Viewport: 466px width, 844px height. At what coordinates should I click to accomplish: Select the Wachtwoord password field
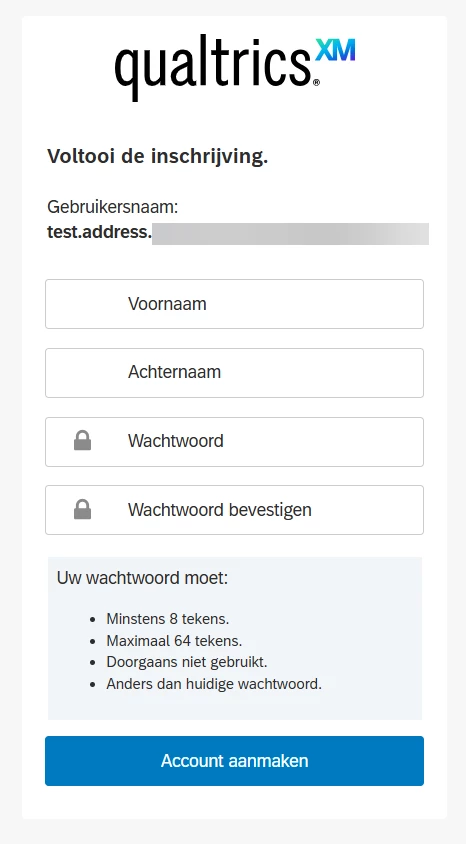(234, 441)
